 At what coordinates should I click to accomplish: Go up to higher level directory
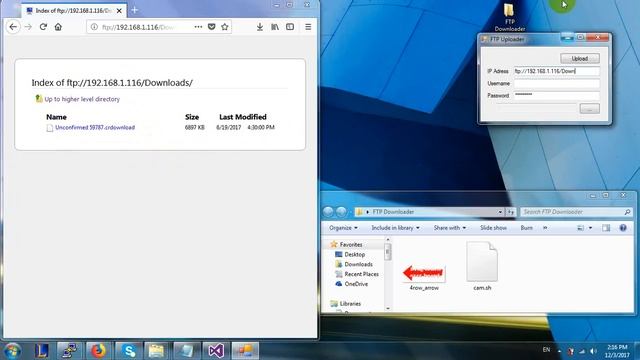[82, 99]
